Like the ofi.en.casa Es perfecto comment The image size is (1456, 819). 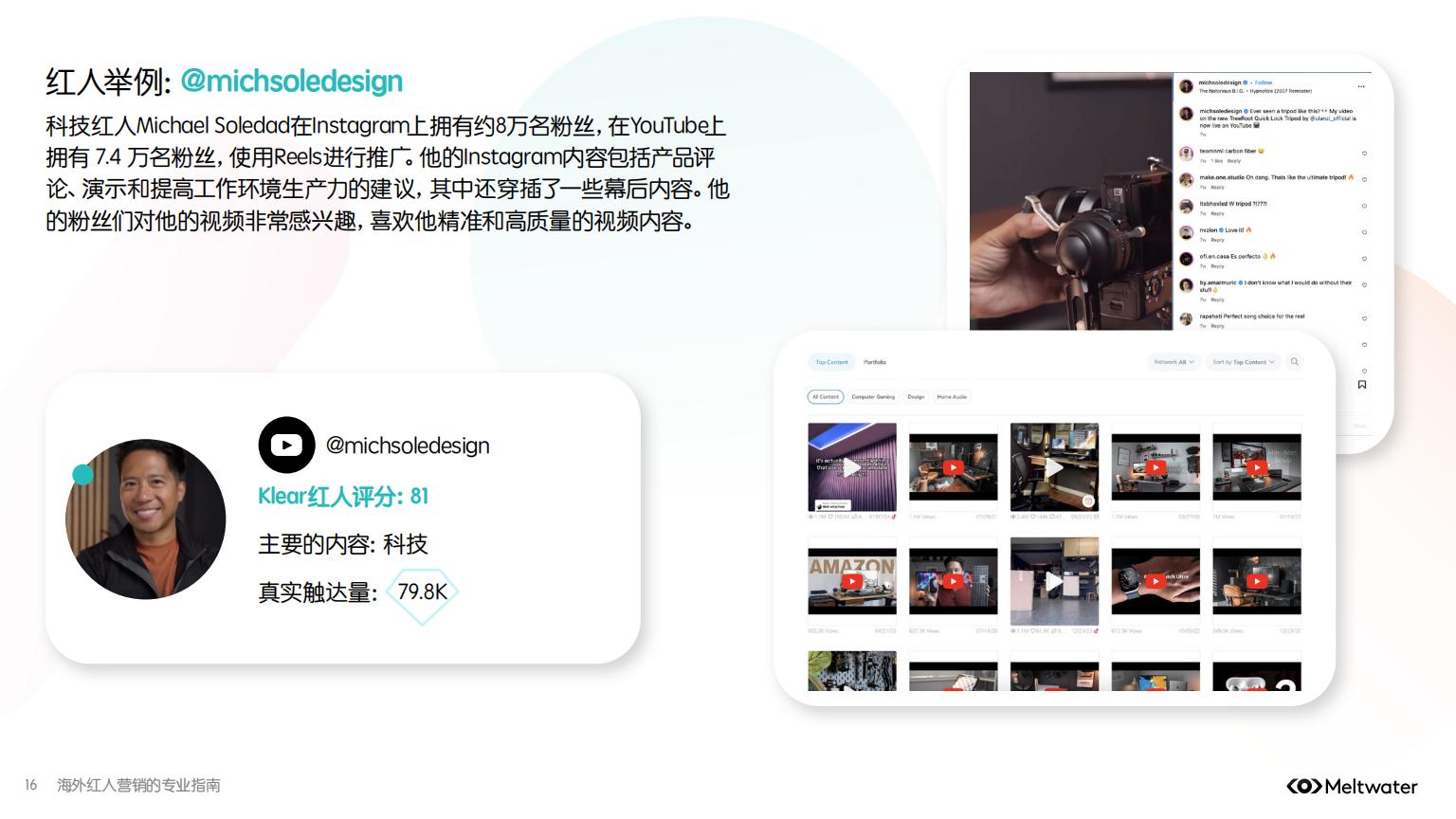click(1364, 259)
